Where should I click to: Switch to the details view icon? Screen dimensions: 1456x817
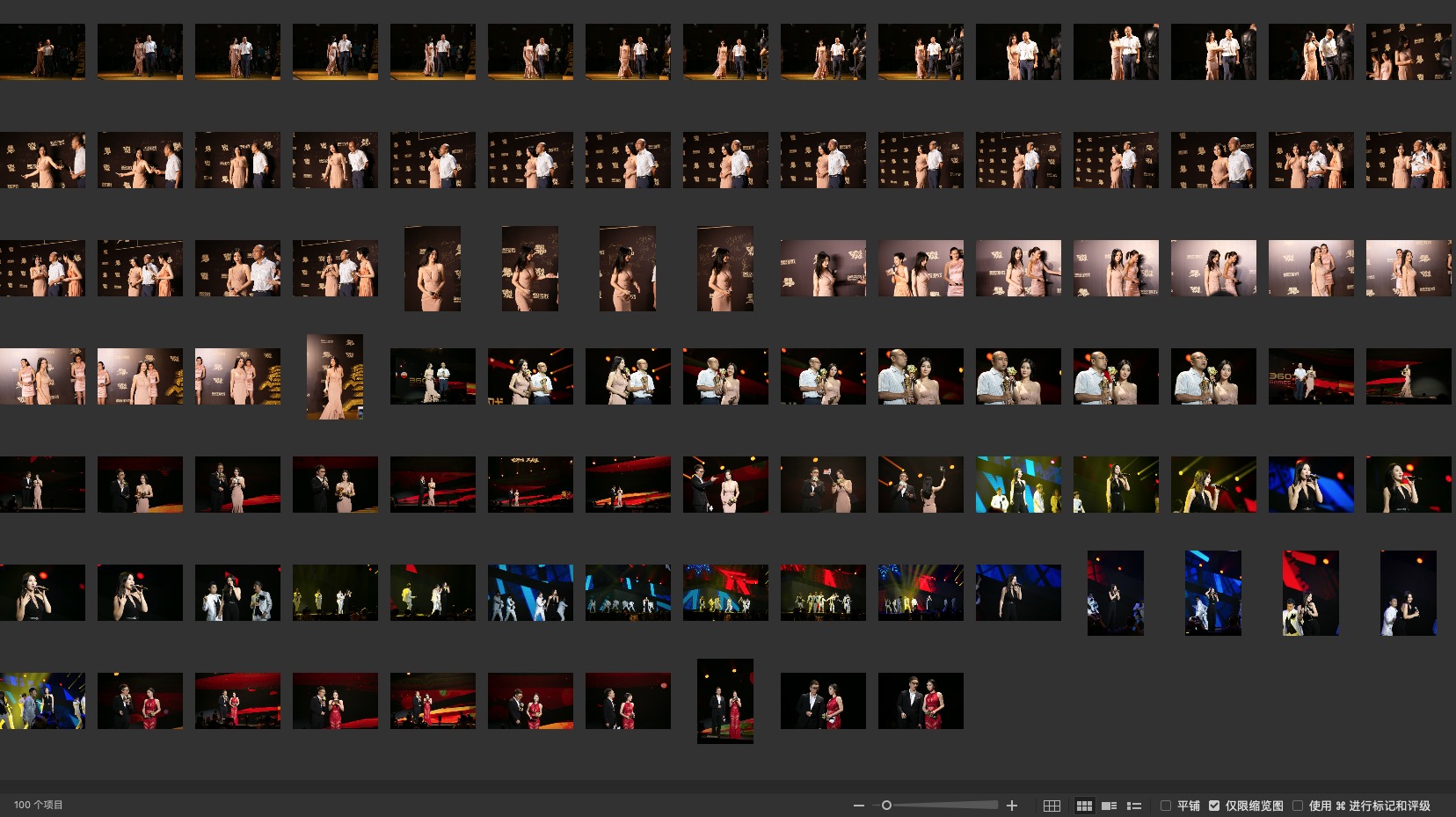(x=1110, y=806)
